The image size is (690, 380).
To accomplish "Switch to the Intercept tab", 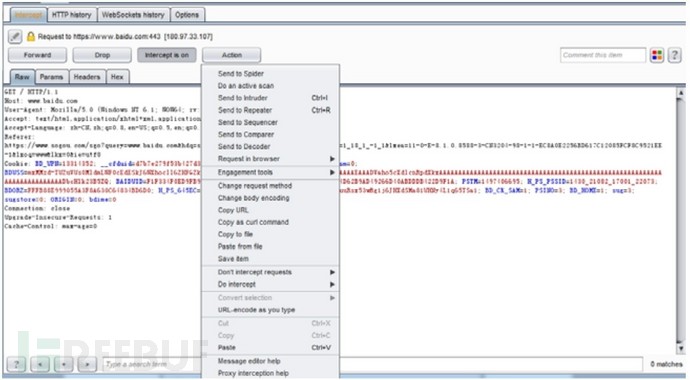I will click(x=28, y=15).
